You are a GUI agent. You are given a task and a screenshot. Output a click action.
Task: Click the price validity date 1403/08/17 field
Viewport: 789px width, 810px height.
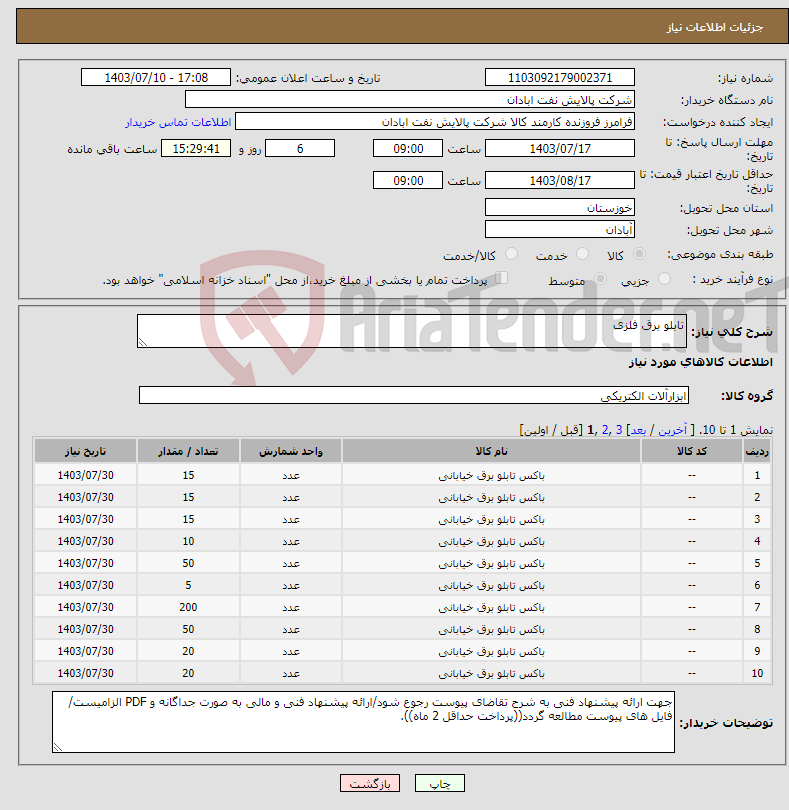click(x=560, y=181)
